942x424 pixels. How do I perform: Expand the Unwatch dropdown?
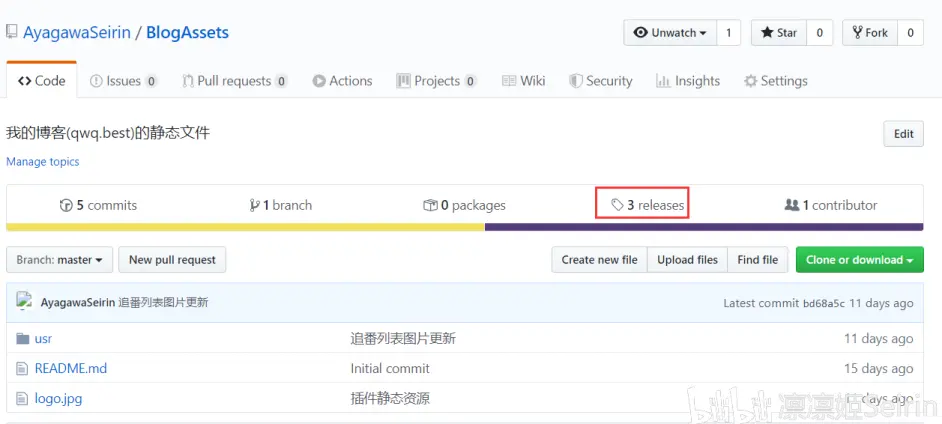tap(669, 33)
